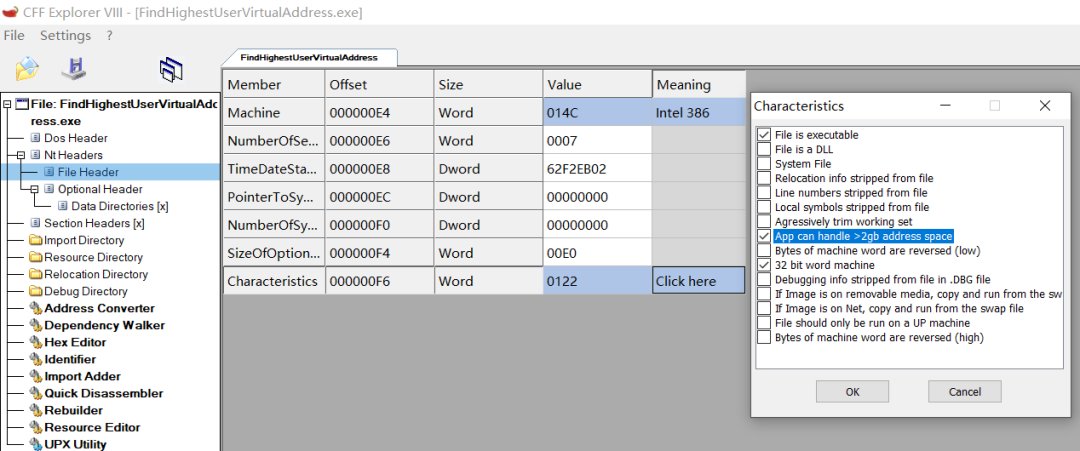Click the Rebuilder tool icon
Viewport: 1080px width, 451px height.
coord(36,410)
